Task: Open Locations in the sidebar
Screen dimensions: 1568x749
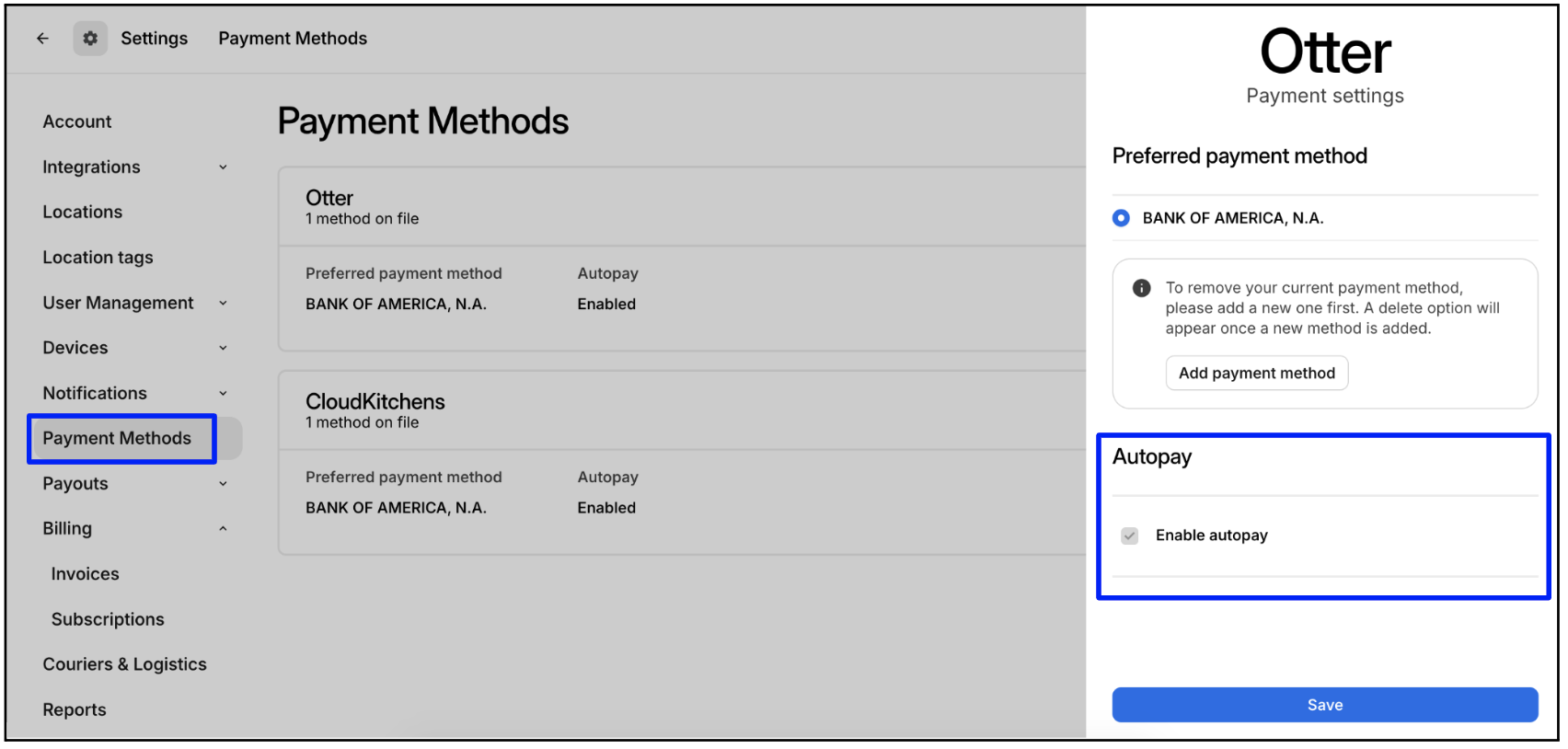Action: click(83, 212)
